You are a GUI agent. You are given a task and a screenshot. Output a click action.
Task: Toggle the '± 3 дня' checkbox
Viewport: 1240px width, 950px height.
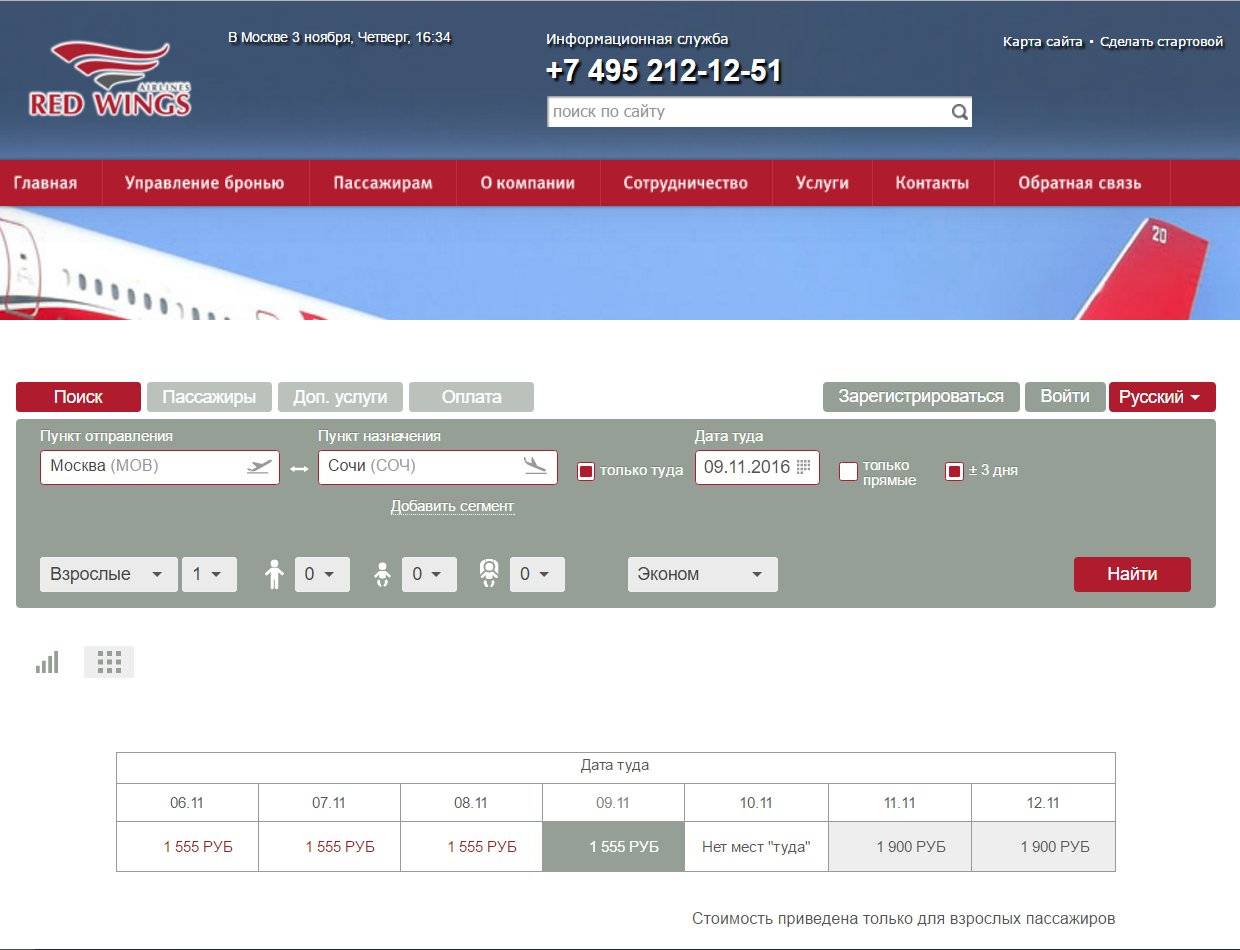(954, 471)
